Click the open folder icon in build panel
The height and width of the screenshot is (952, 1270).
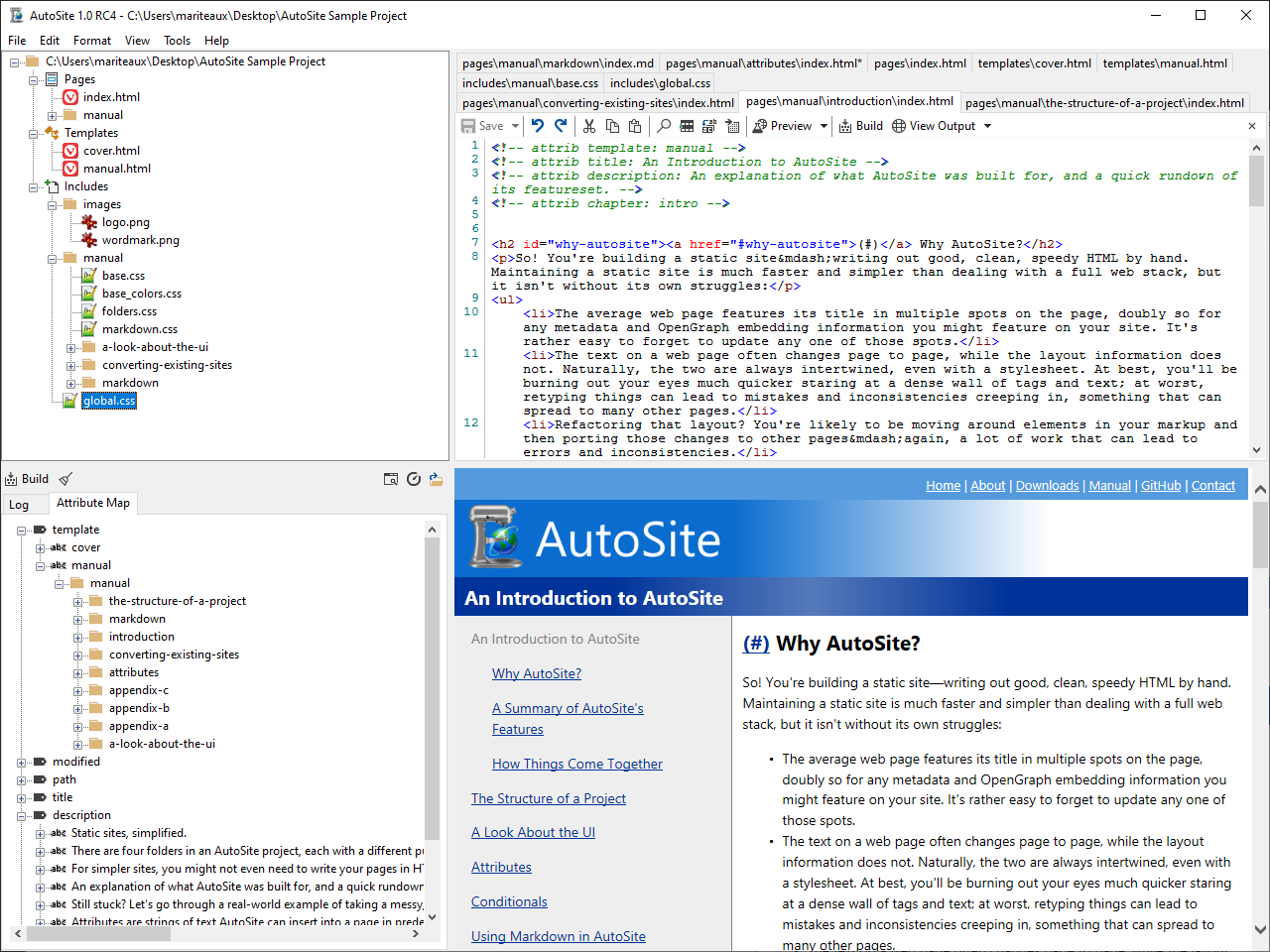(437, 479)
